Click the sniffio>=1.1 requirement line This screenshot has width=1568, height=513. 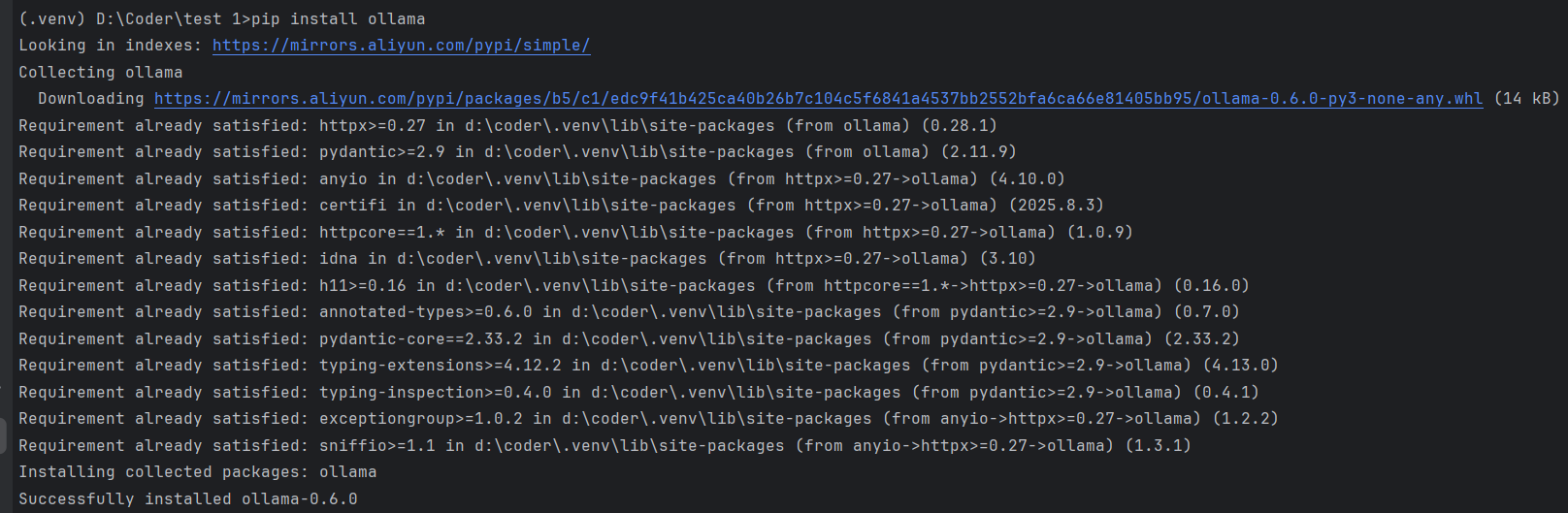click(604, 446)
